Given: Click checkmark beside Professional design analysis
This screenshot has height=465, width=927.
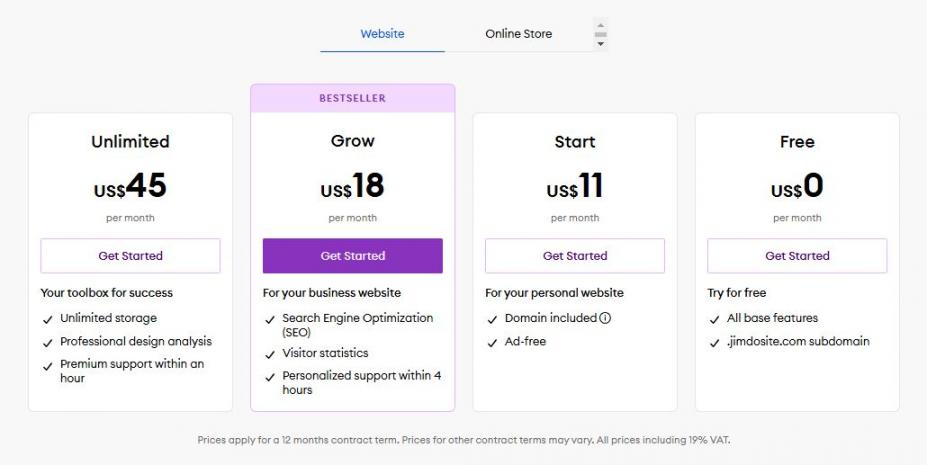Looking at the screenshot, I should coord(48,342).
